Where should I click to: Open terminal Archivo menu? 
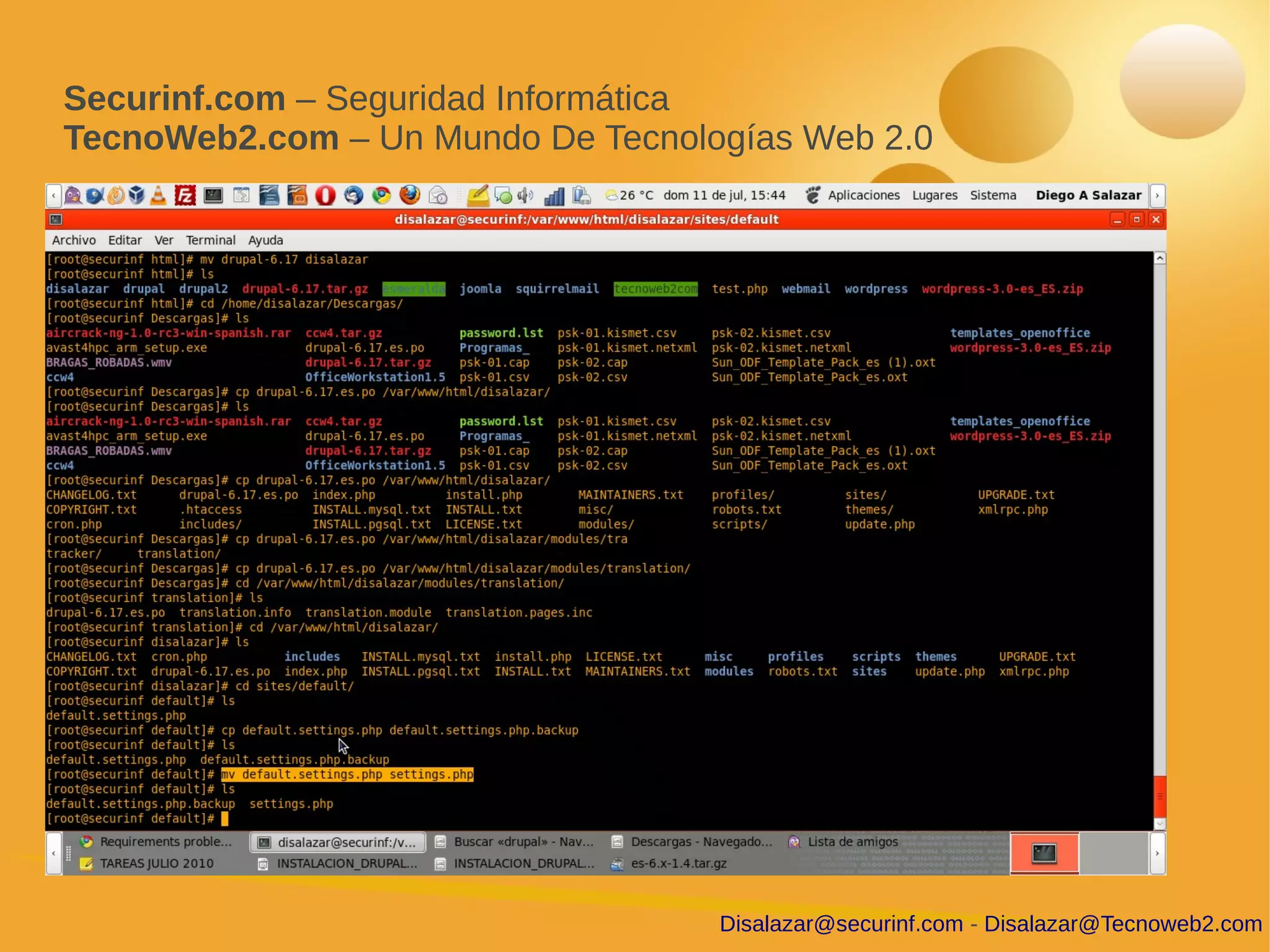(x=74, y=240)
